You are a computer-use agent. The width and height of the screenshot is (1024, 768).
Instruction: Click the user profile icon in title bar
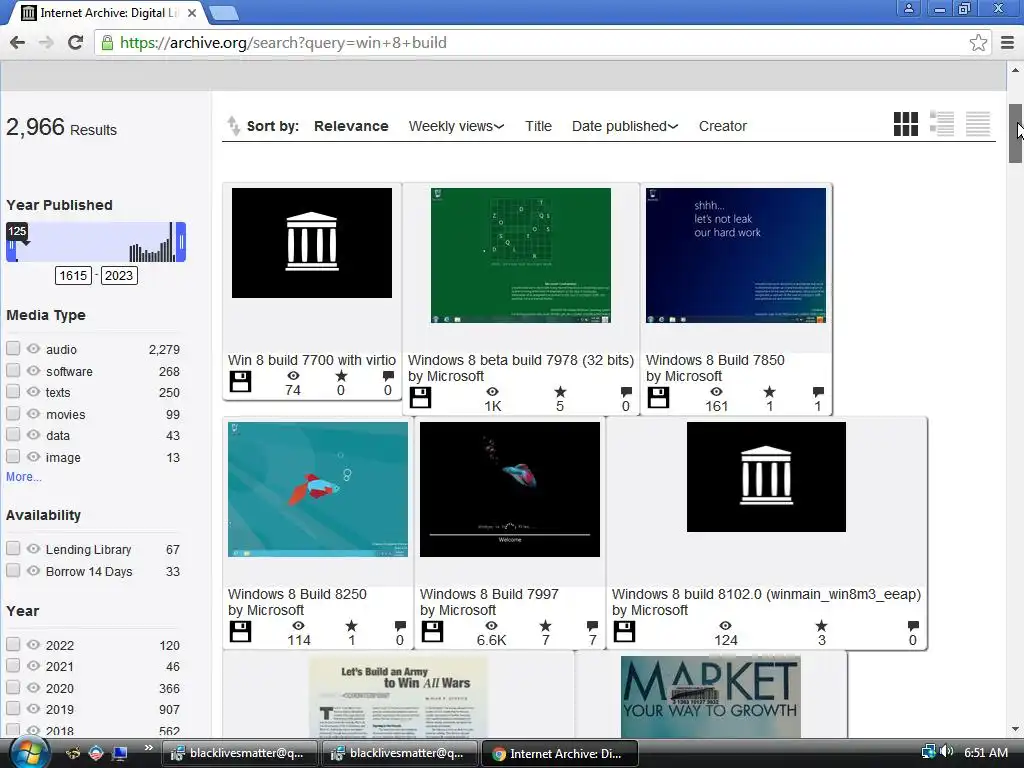click(x=908, y=8)
